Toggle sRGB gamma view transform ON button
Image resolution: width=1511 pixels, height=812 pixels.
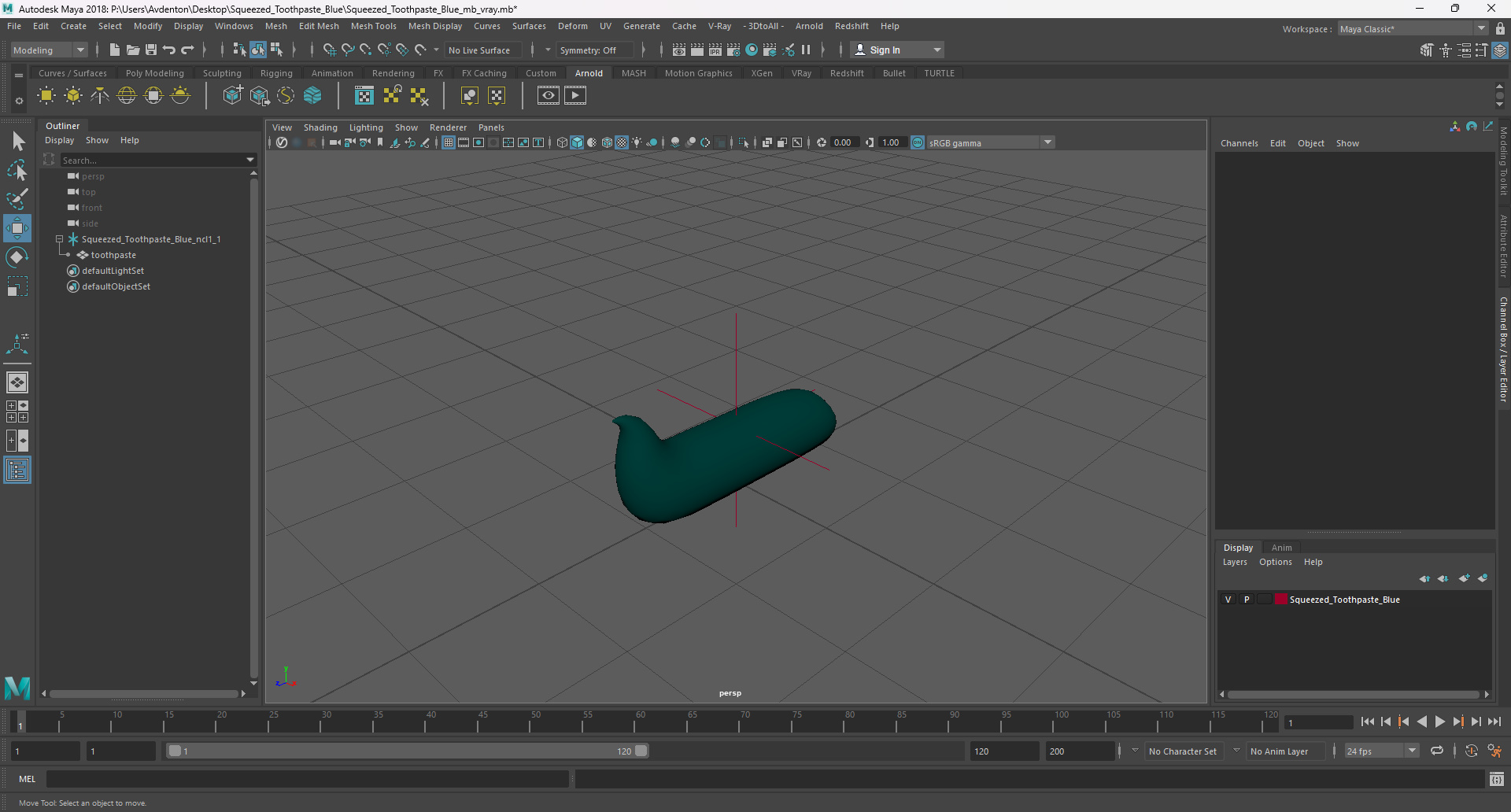[918, 142]
